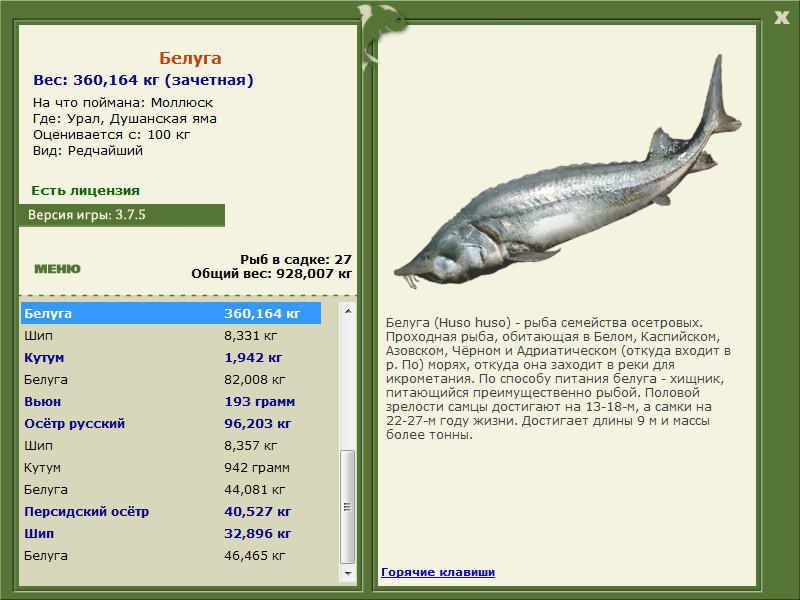Click the fish list scrollbar thumb
The image size is (800, 600).
(x=347, y=506)
